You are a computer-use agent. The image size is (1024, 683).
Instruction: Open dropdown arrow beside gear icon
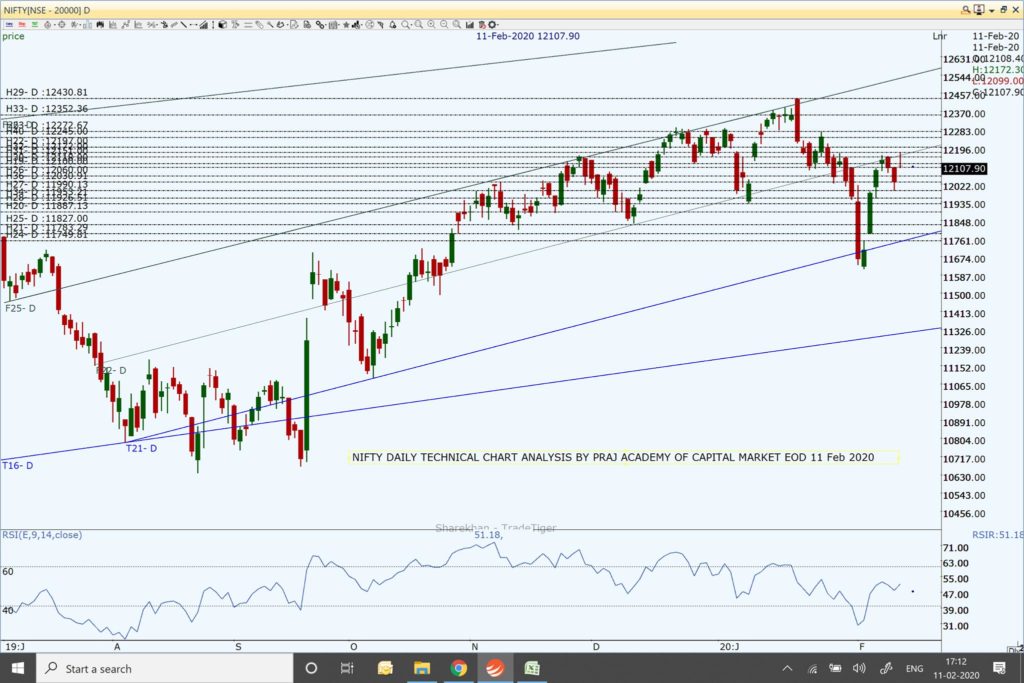point(498,25)
